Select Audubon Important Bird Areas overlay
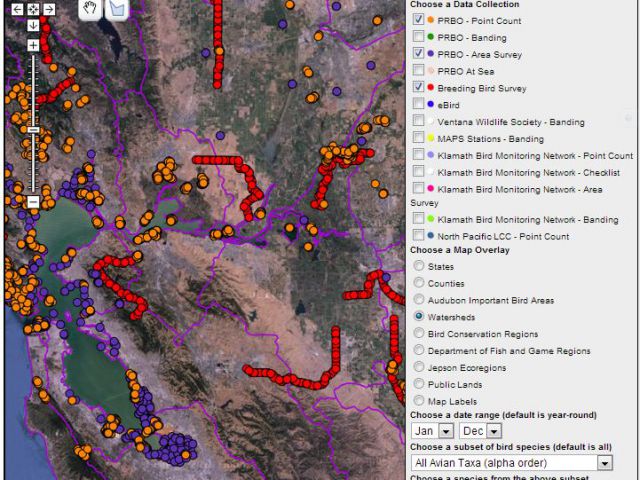The image size is (640, 480). click(418, 299)
